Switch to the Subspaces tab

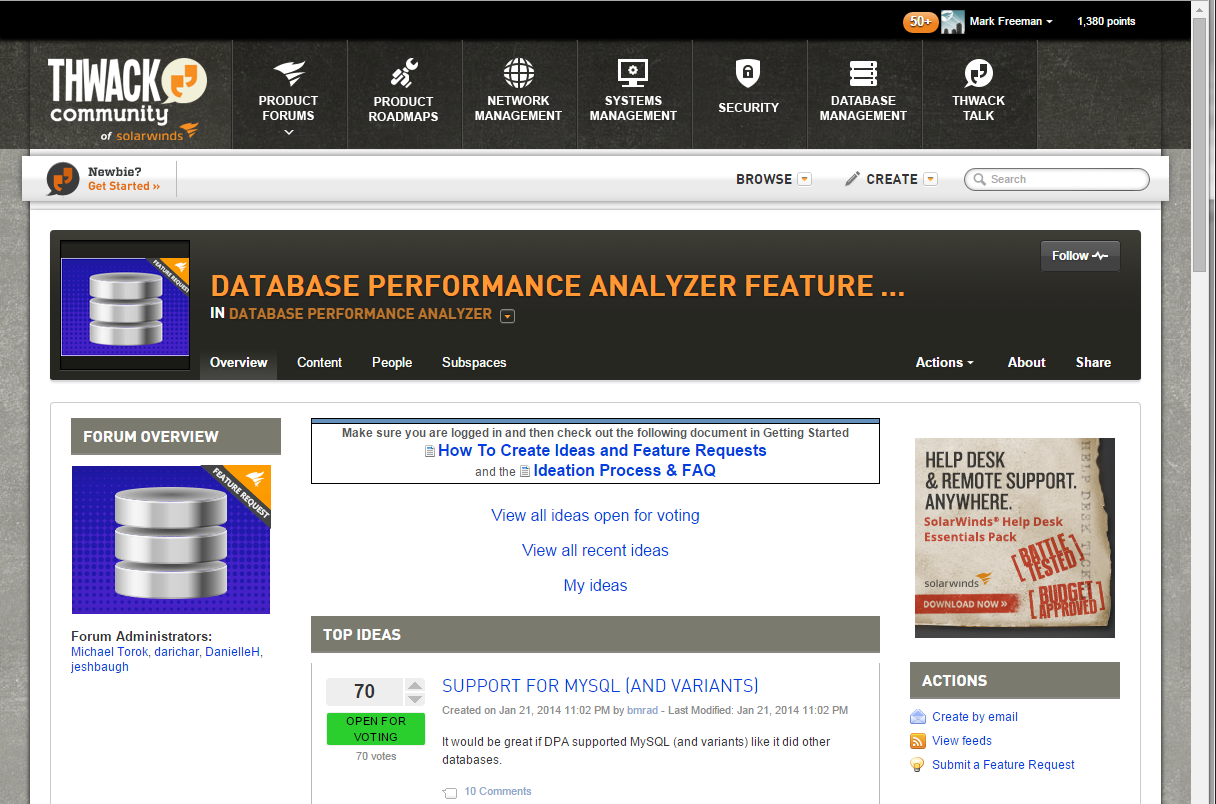pyautogui.click(x=474, y=362)
